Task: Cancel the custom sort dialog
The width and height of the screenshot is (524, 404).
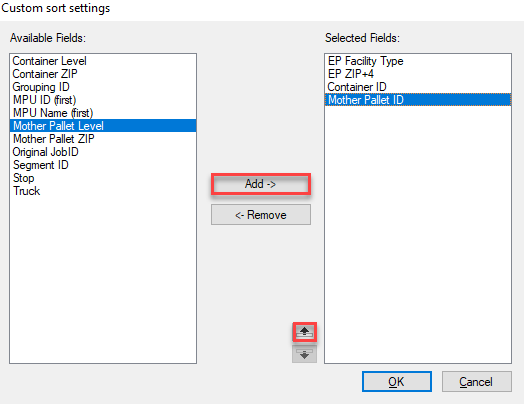Action: 477,381
